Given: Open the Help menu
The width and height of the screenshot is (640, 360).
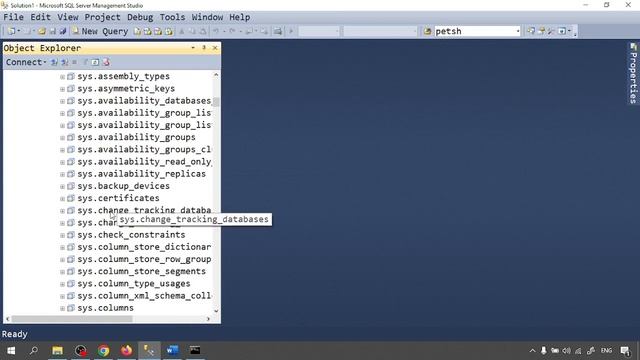Looking at the screenshot, I should (240, 17).
